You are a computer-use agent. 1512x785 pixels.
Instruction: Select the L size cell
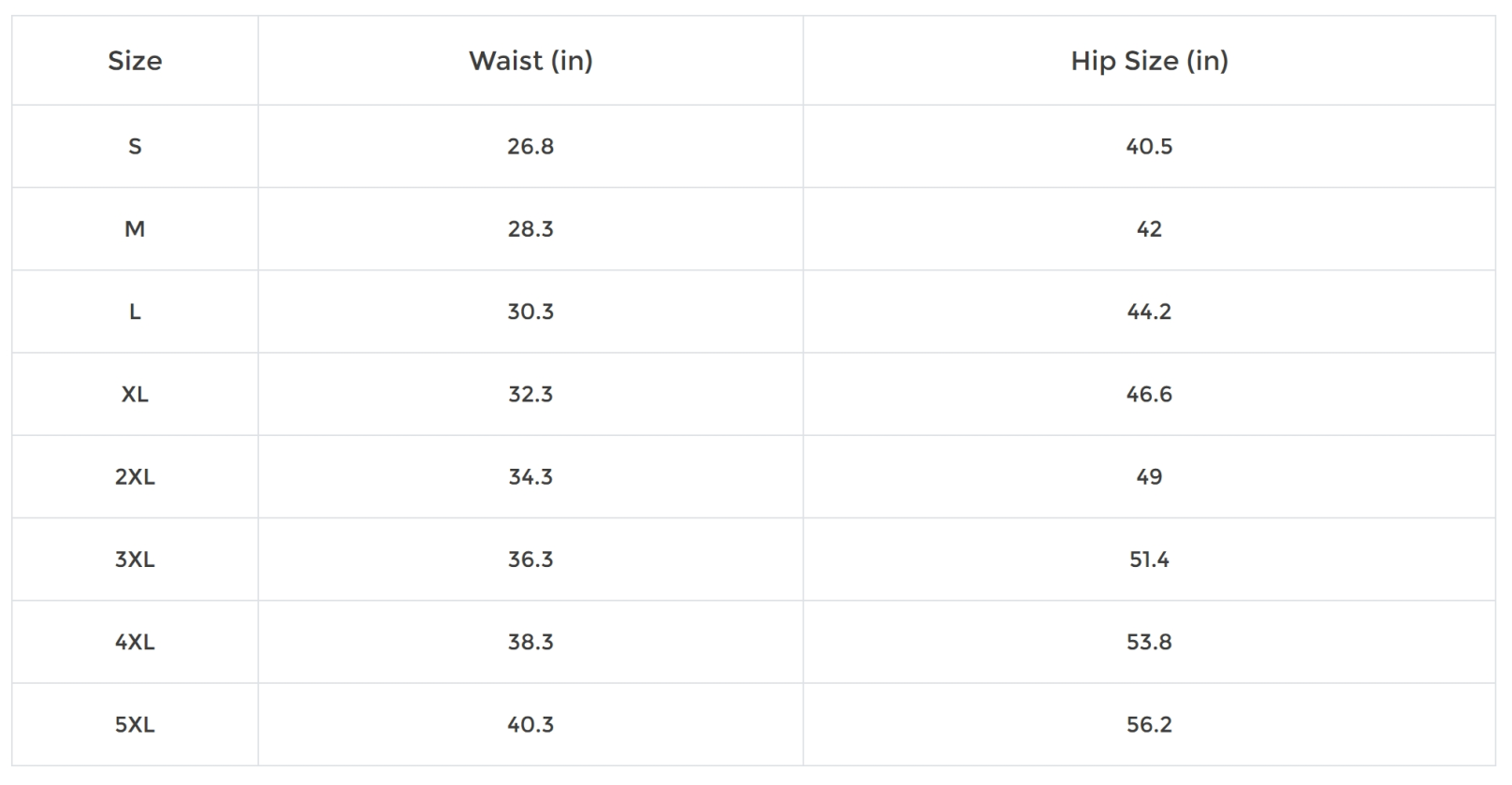[x=135, y=312]
